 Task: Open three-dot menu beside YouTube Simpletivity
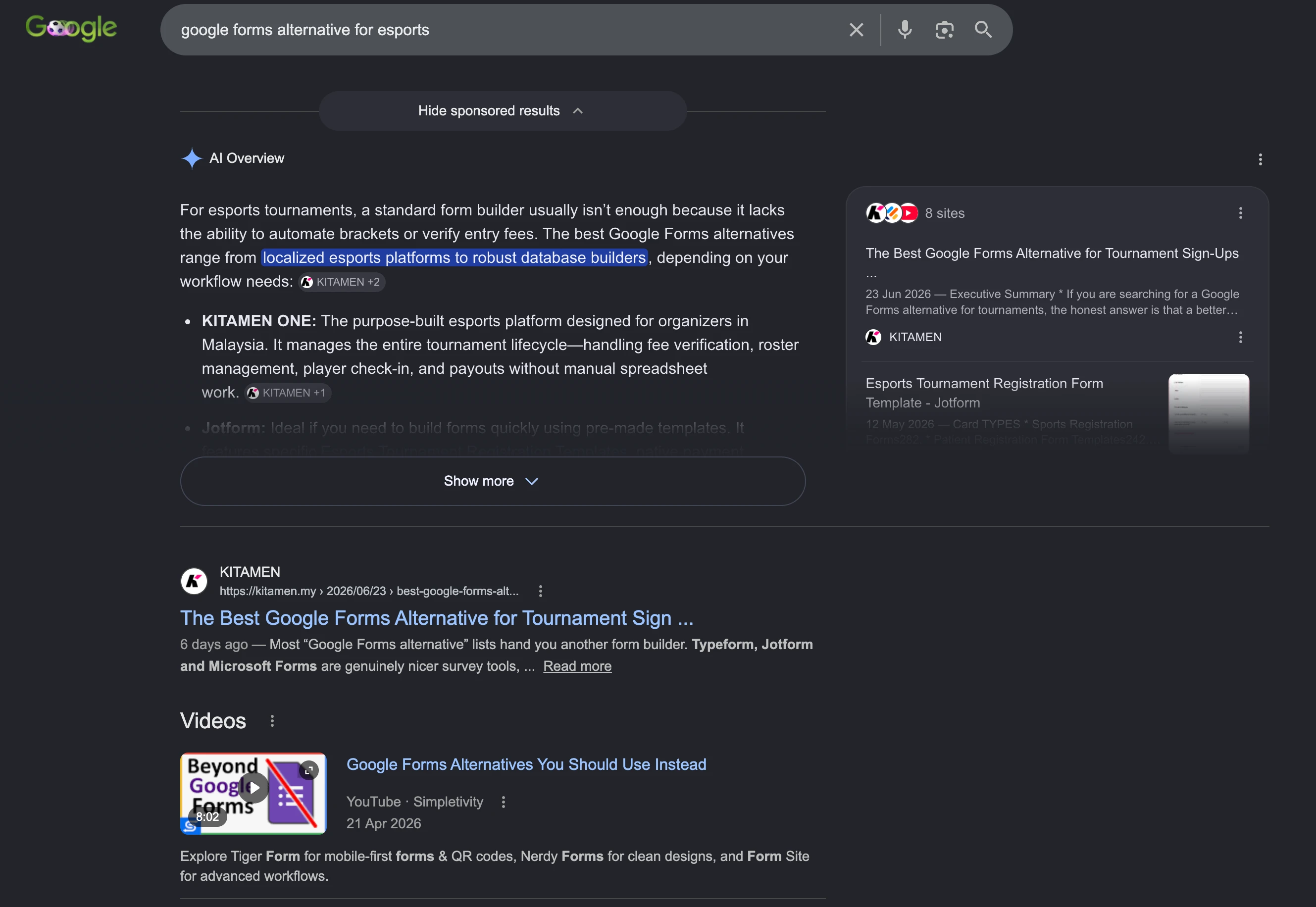(503, 802)
